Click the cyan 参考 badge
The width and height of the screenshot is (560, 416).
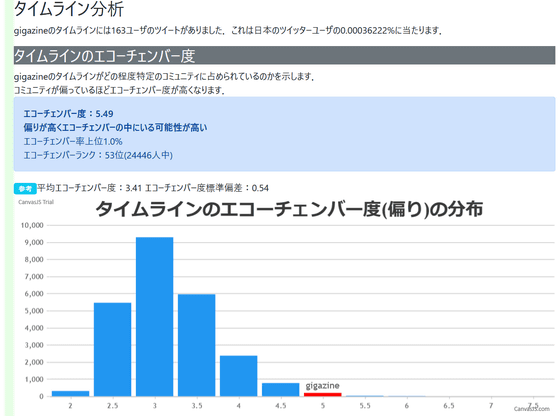point(25,189)
